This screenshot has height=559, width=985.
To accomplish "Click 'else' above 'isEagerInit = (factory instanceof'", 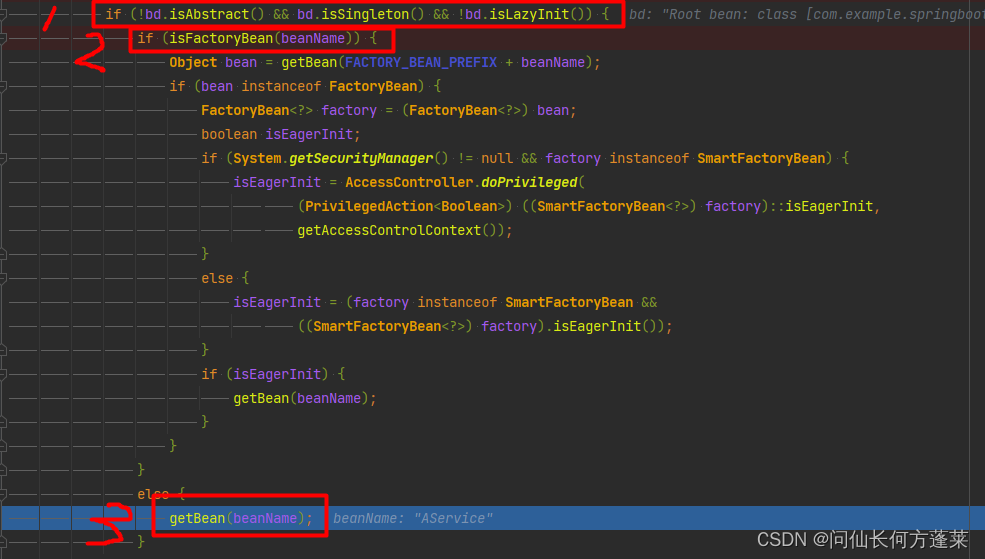I will pos(217,278).
